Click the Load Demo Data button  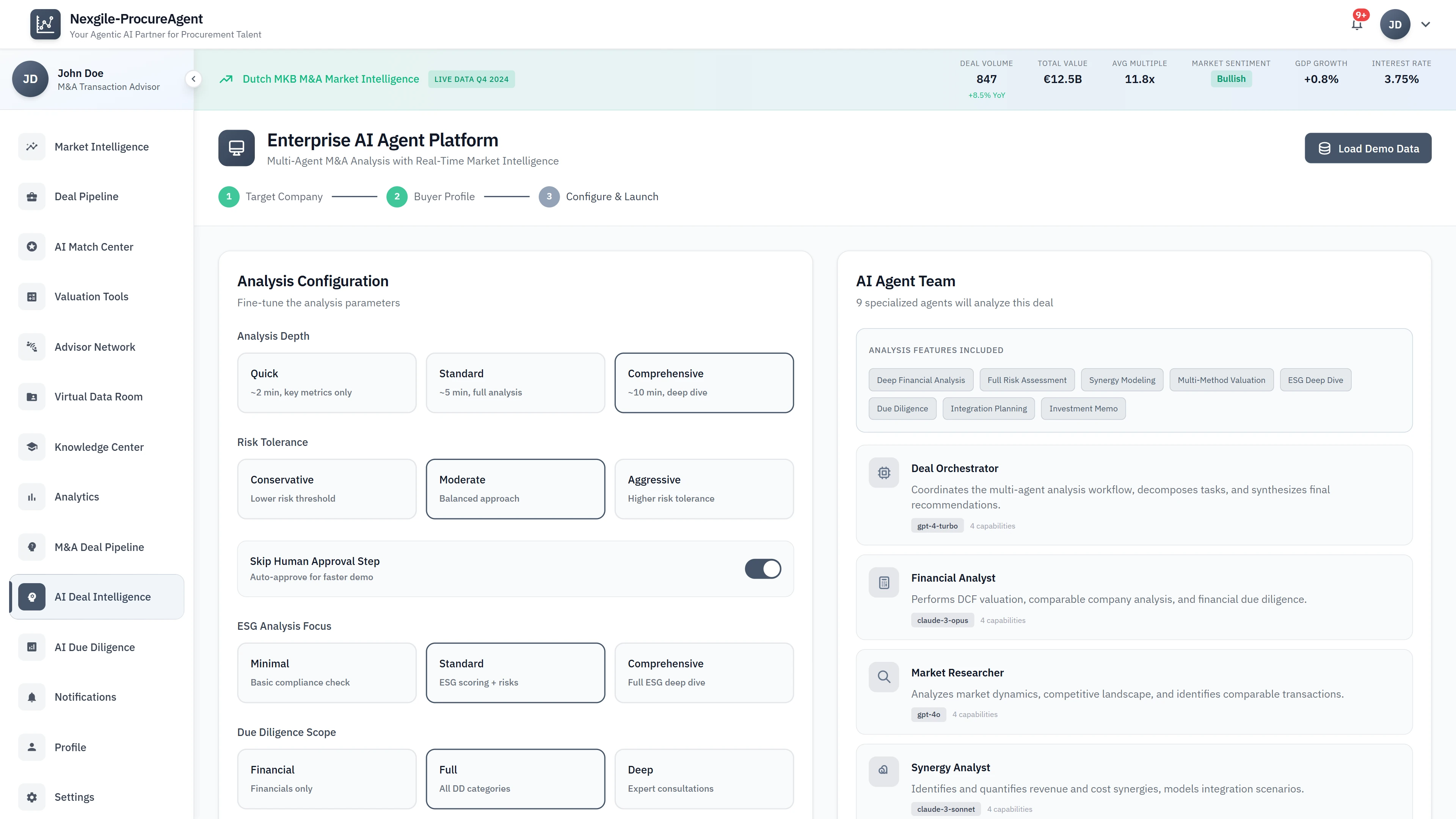click(x=1368, y=147)
